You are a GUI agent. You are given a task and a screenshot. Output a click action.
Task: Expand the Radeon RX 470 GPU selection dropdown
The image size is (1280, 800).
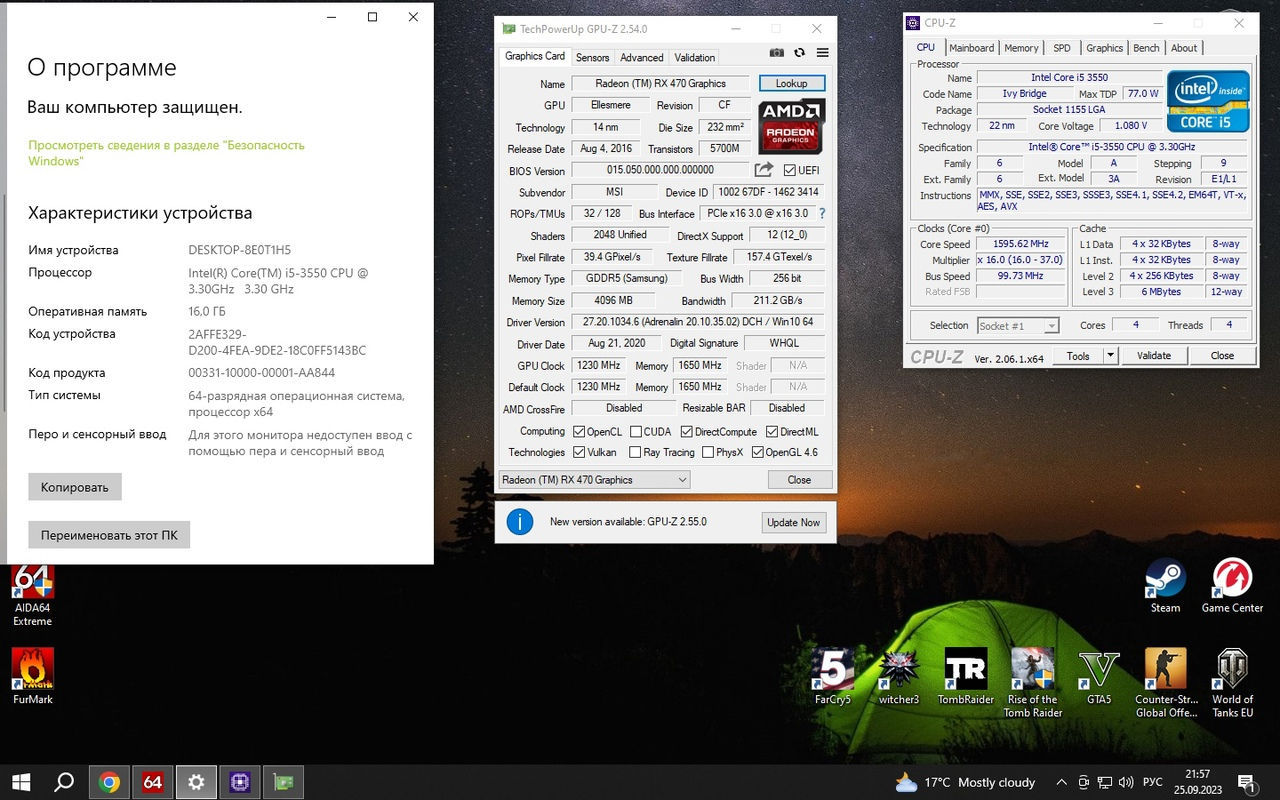click(594, 480)
